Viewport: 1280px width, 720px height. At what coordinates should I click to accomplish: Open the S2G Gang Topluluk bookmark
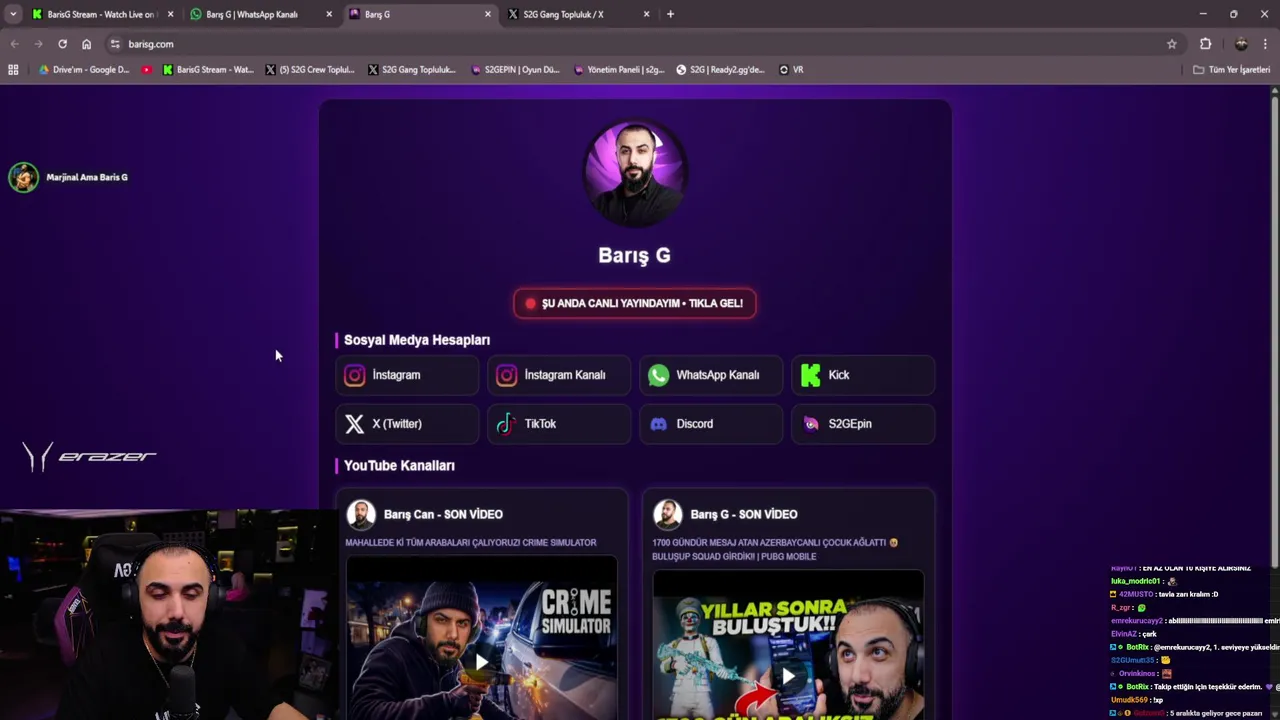pyautogui.click(x=412, y=70)
